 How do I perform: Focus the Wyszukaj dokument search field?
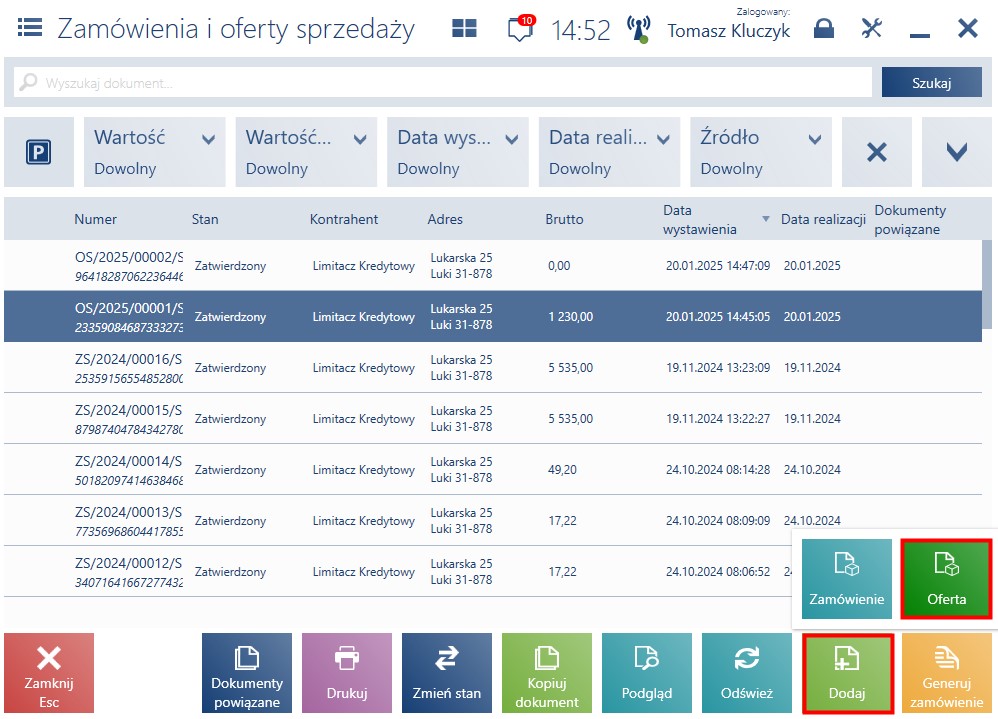443,83
